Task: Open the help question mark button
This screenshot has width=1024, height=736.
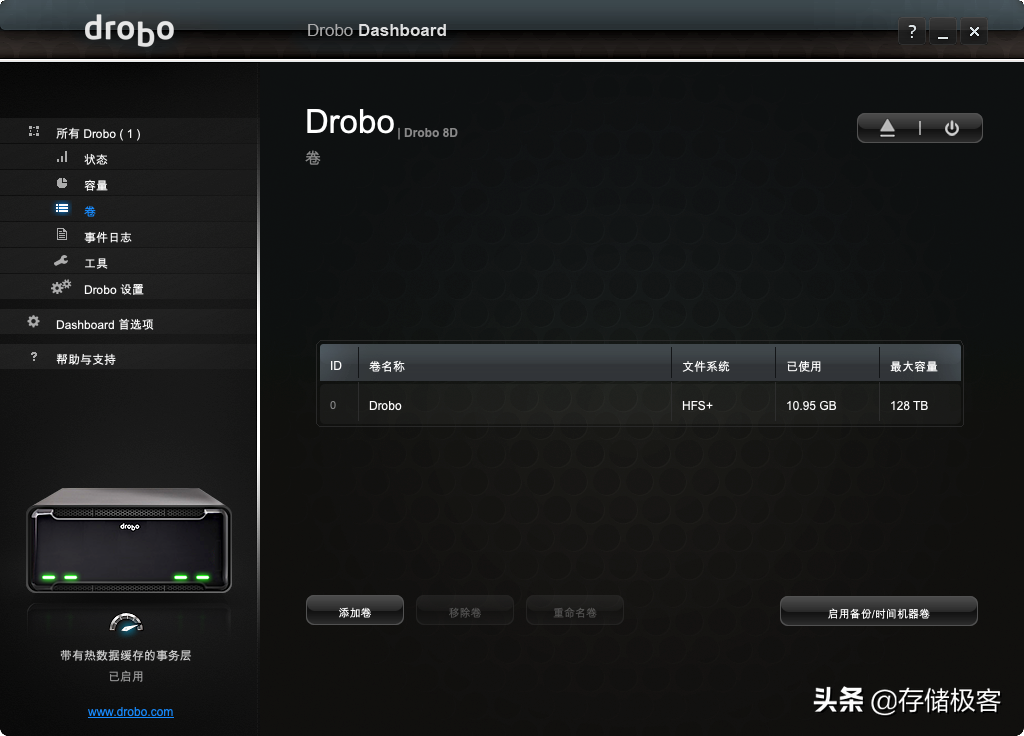Action: (x=912, y=31)
